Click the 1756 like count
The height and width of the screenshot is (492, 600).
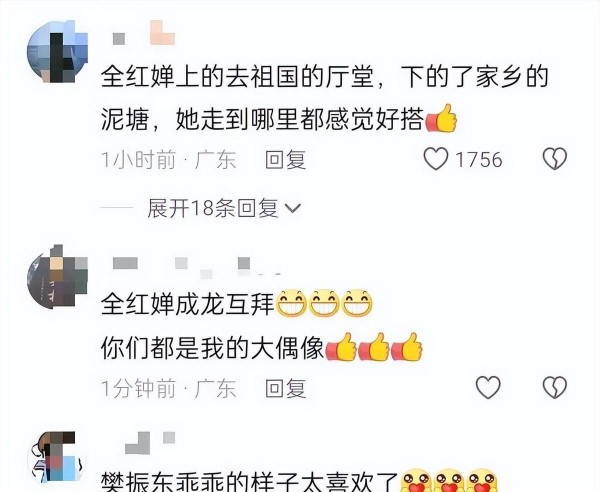tap(479, 160)
